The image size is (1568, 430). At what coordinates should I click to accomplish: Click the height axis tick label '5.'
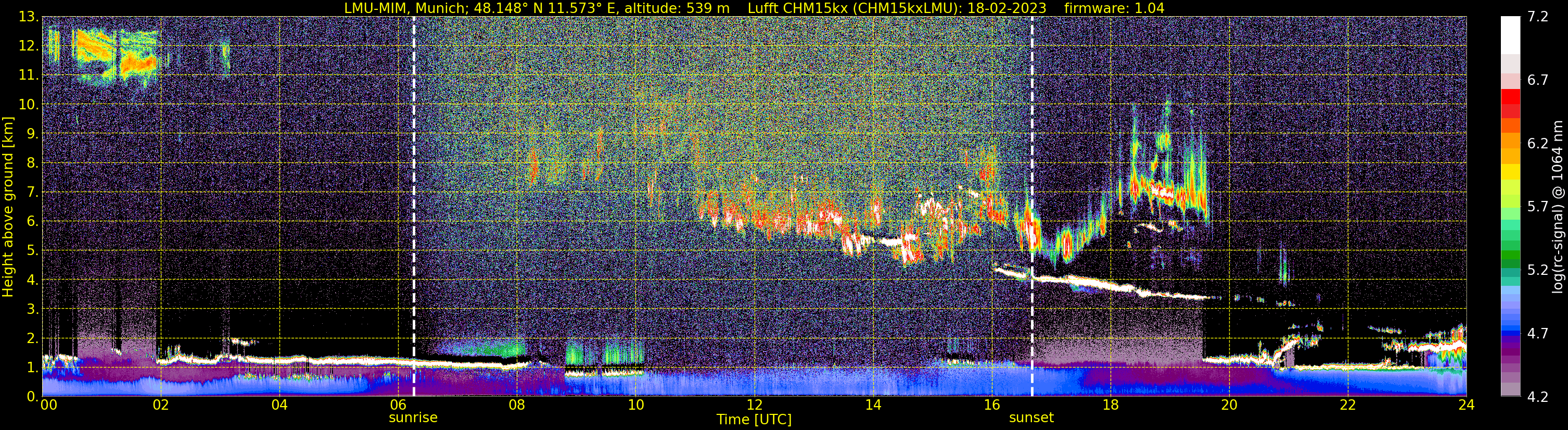(33, 251)
